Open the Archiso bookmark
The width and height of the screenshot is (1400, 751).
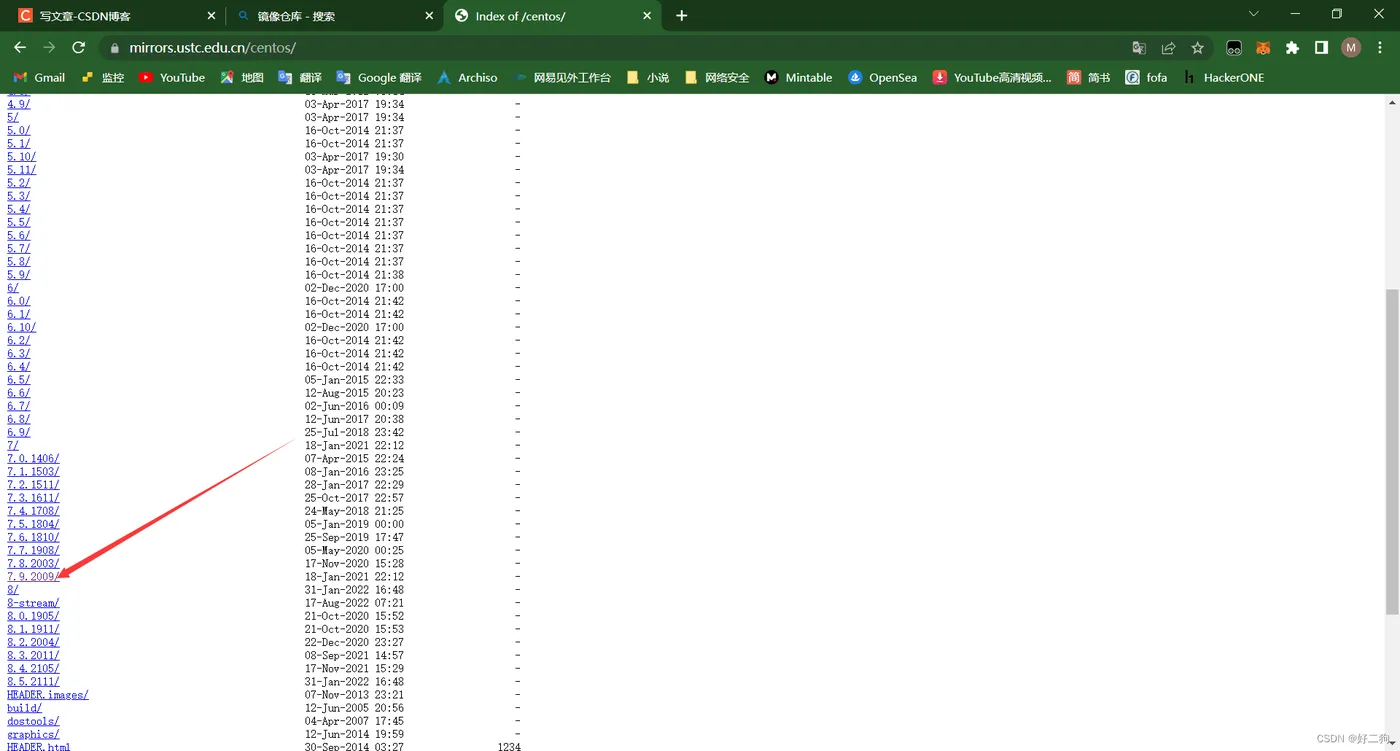pyautogui.click(x=467, y=77)
